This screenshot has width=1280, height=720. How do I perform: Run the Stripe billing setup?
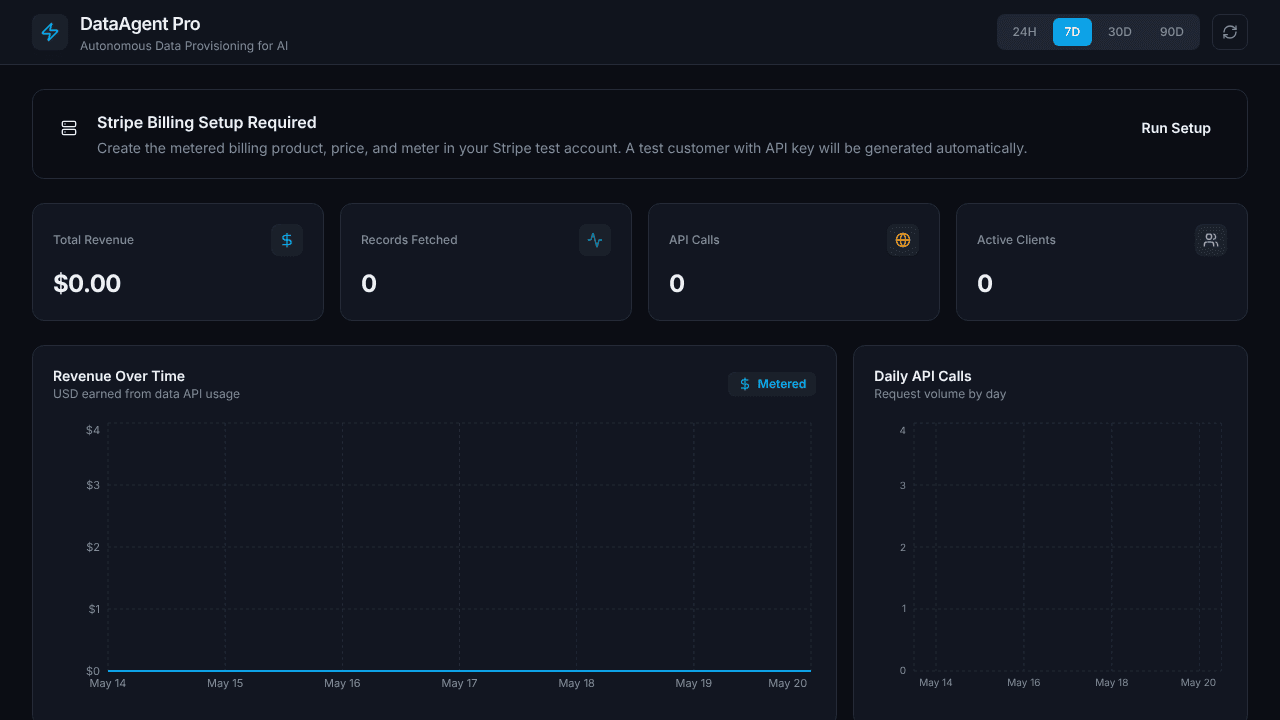pos(1176,128)
